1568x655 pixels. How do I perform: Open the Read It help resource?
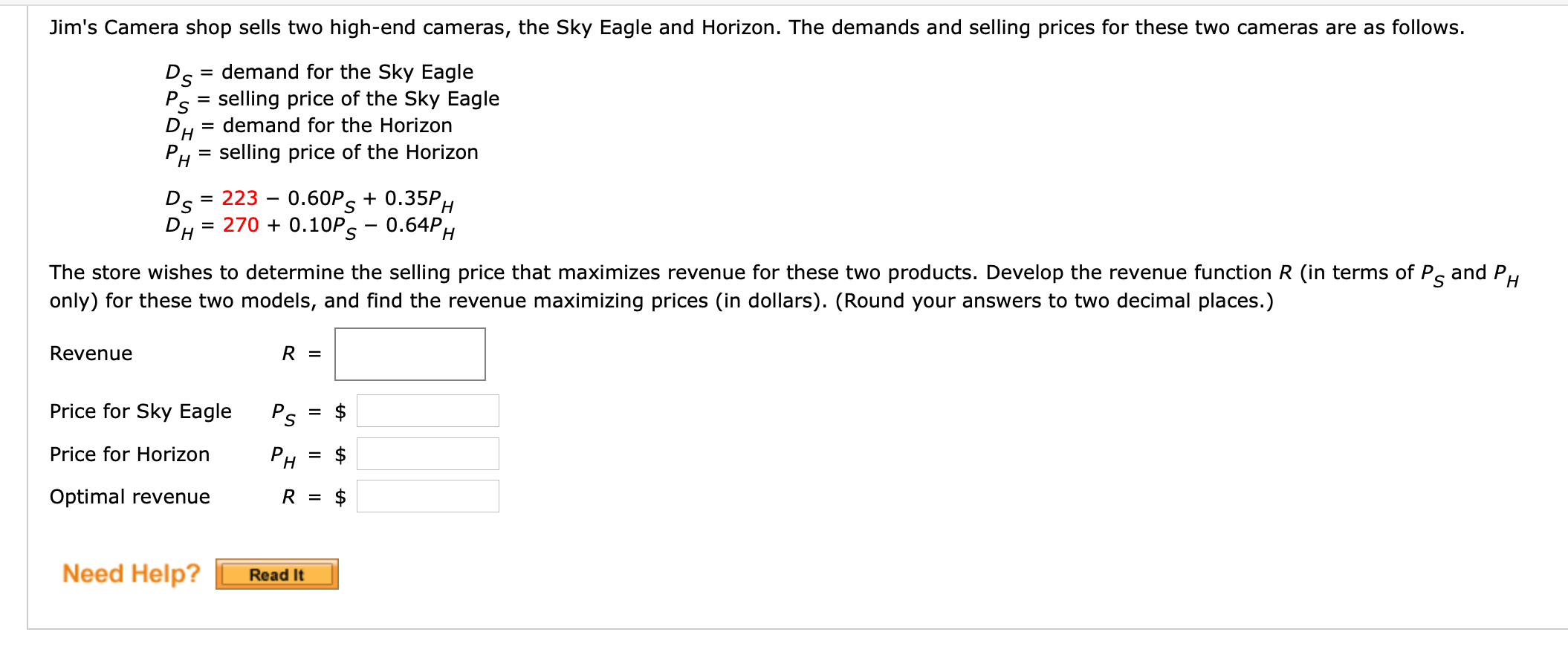point(277,574)
